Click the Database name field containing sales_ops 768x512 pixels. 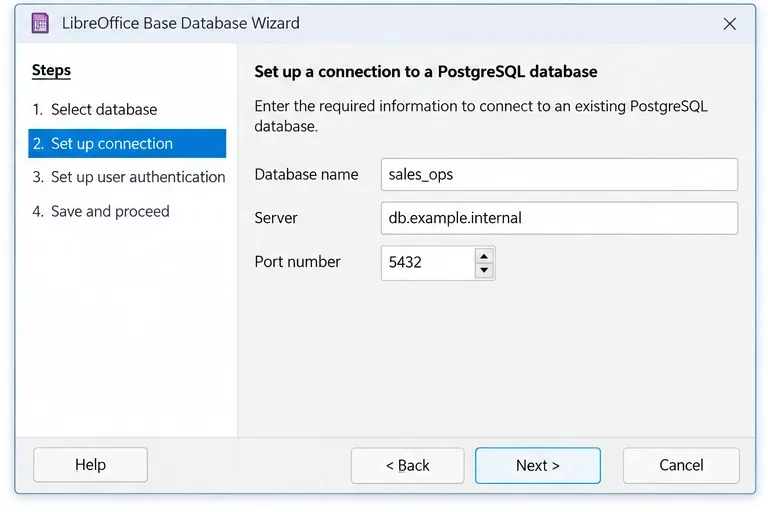559,174
